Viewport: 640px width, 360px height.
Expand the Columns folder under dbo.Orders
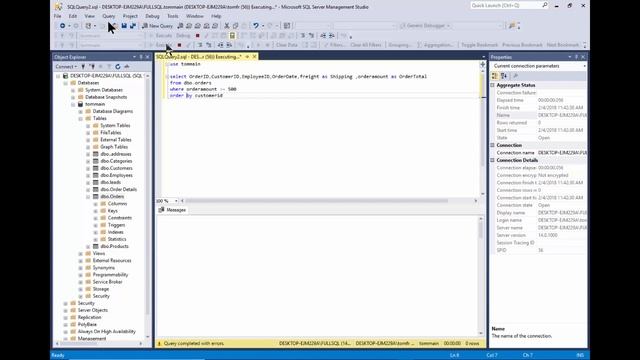click(96, 204)
